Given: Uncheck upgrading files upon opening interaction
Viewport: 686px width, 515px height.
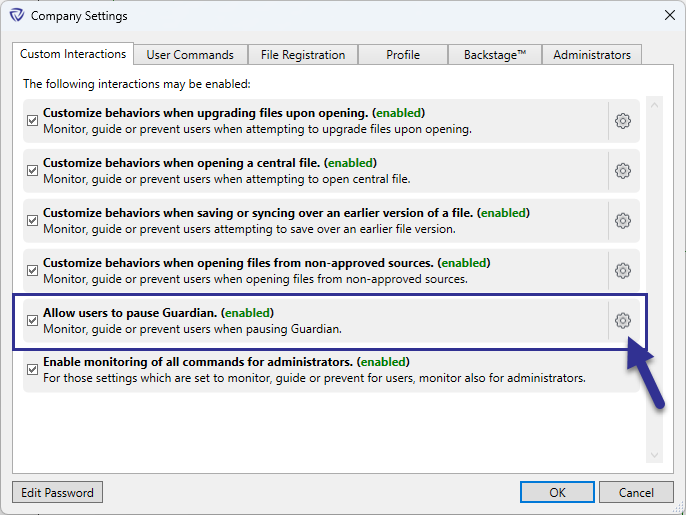Looking at the screenshot, I should click(x=33, y=121).
